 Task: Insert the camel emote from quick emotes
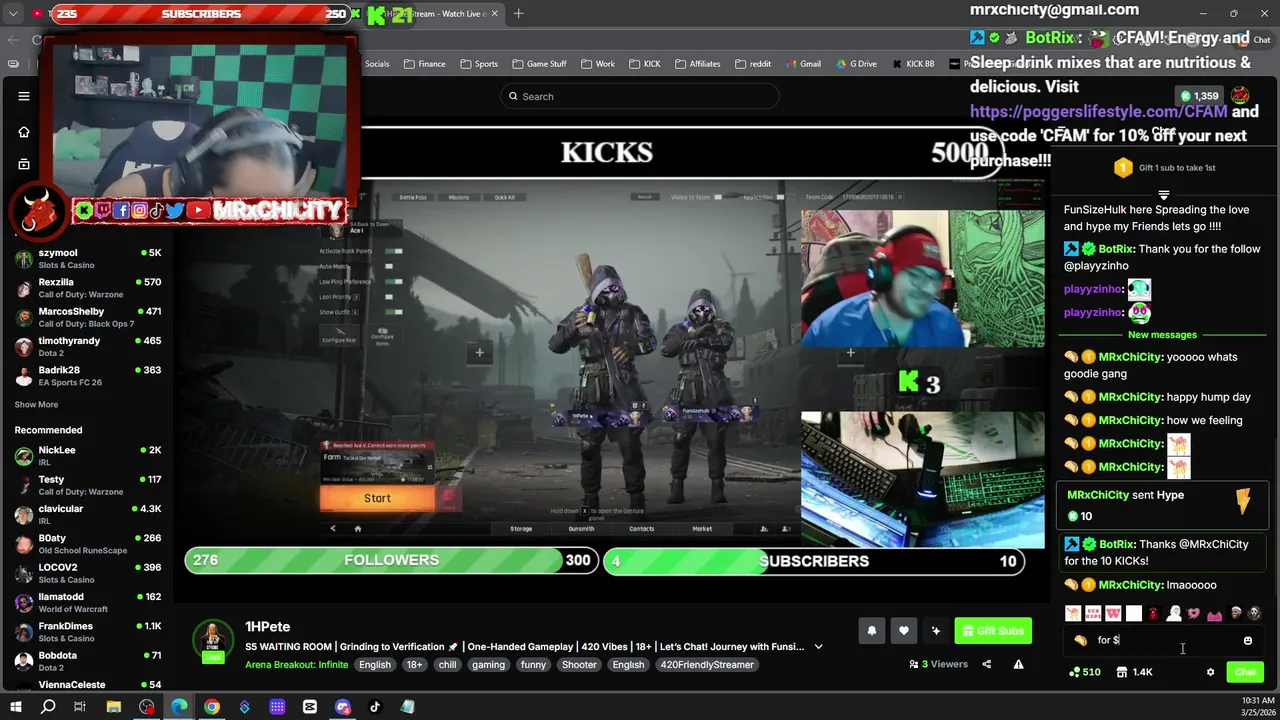point(1073,613)
